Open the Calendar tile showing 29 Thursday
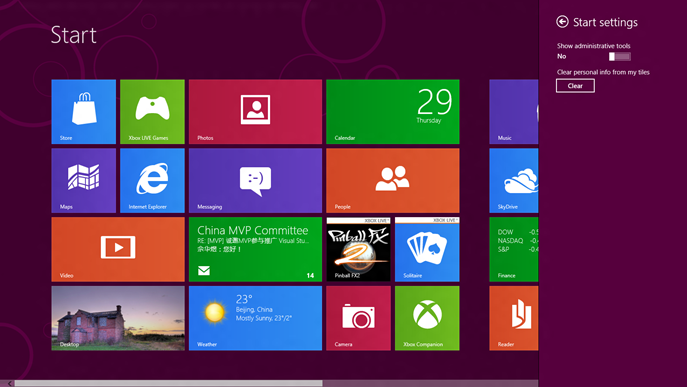687x387 pixels. [393, 112]
